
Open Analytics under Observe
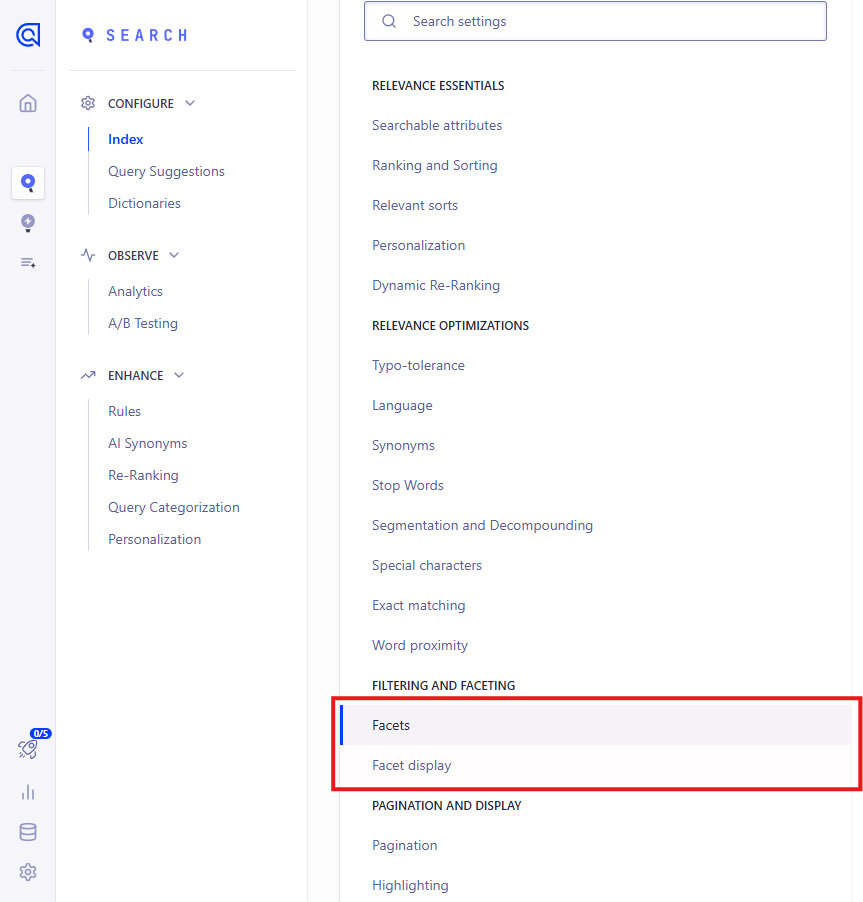(135, 292)
